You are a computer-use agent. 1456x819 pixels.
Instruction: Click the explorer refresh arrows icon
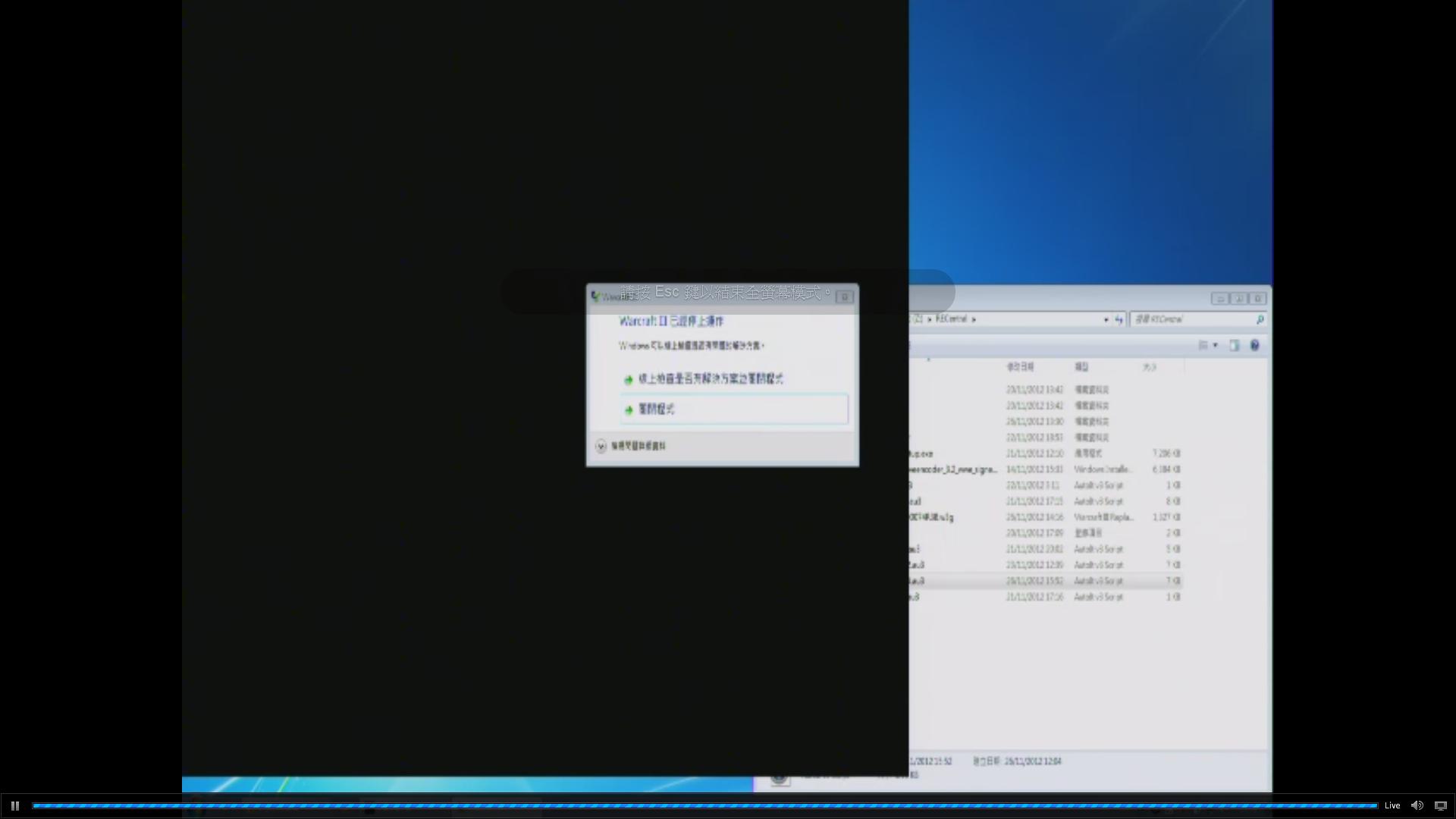[1119, 319]
